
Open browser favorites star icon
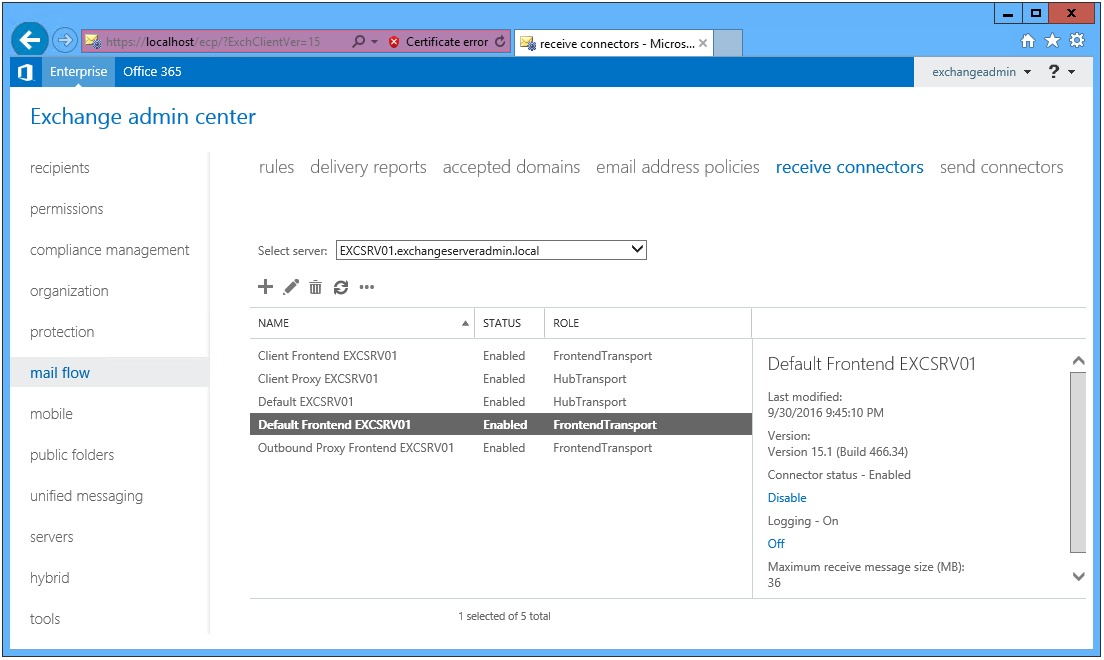pos(1053,41)
